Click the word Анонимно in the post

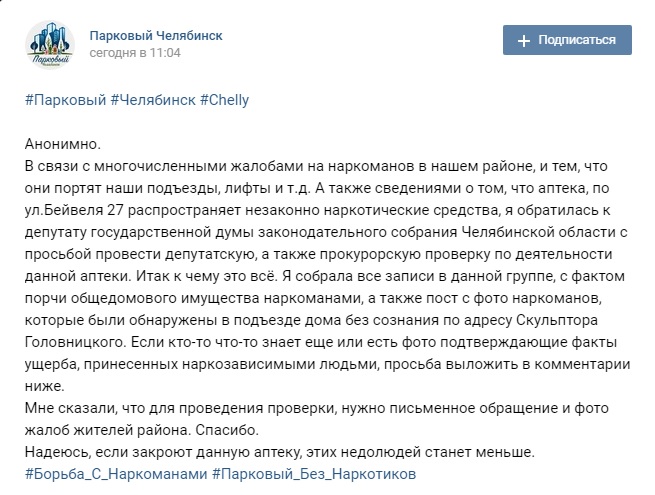click(60, 145)
